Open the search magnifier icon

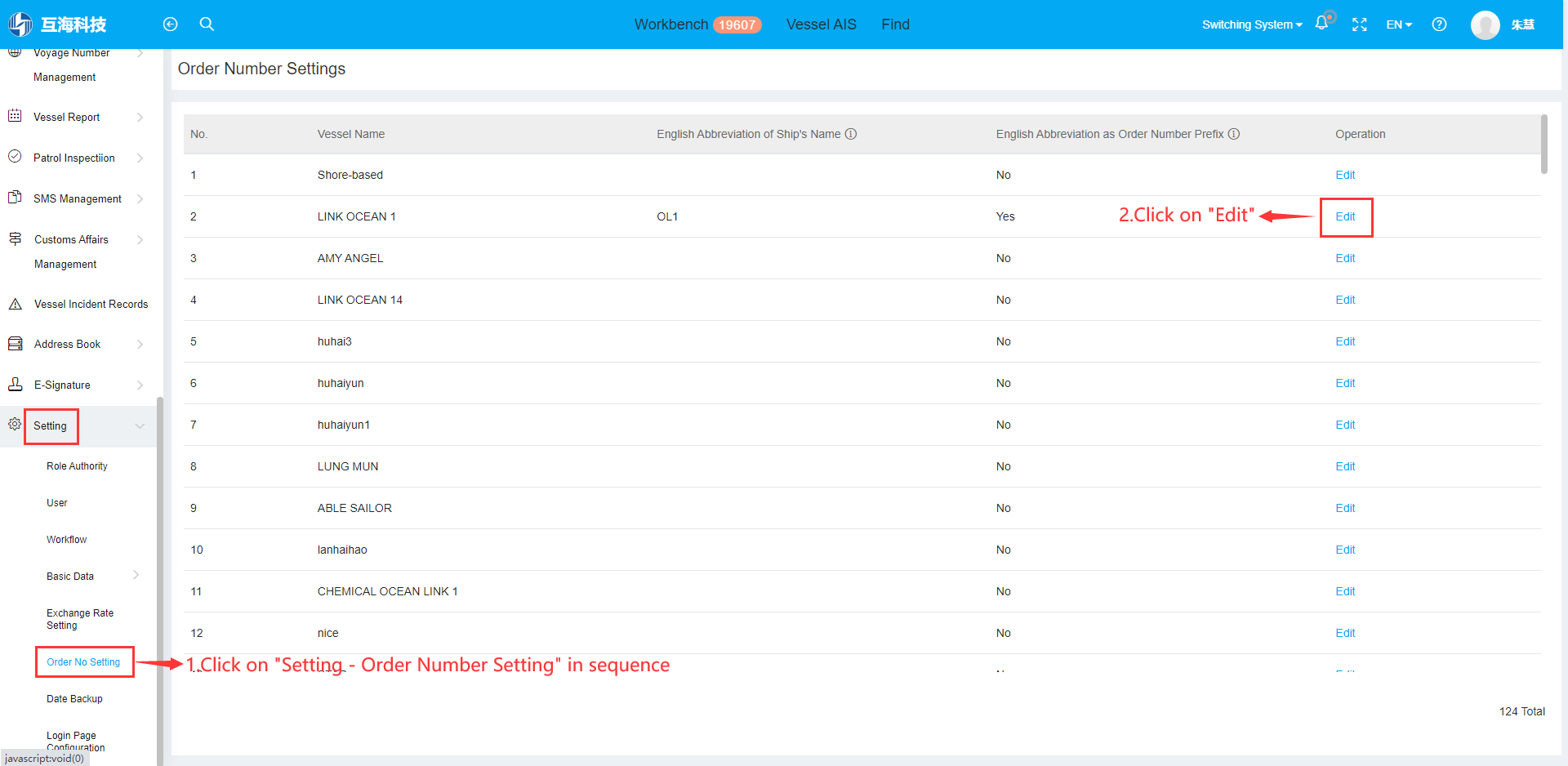coord(207,24)
